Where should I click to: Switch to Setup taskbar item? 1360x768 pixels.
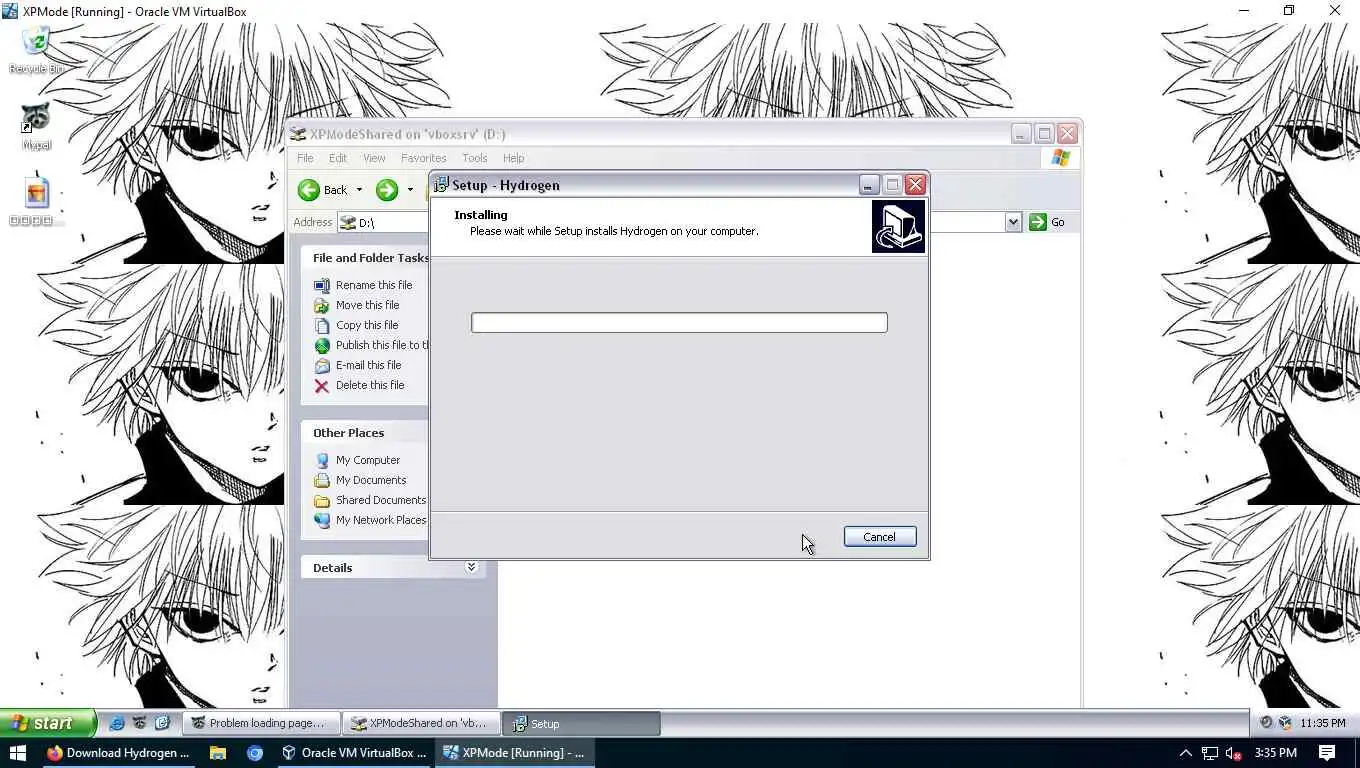pos(582,723)
